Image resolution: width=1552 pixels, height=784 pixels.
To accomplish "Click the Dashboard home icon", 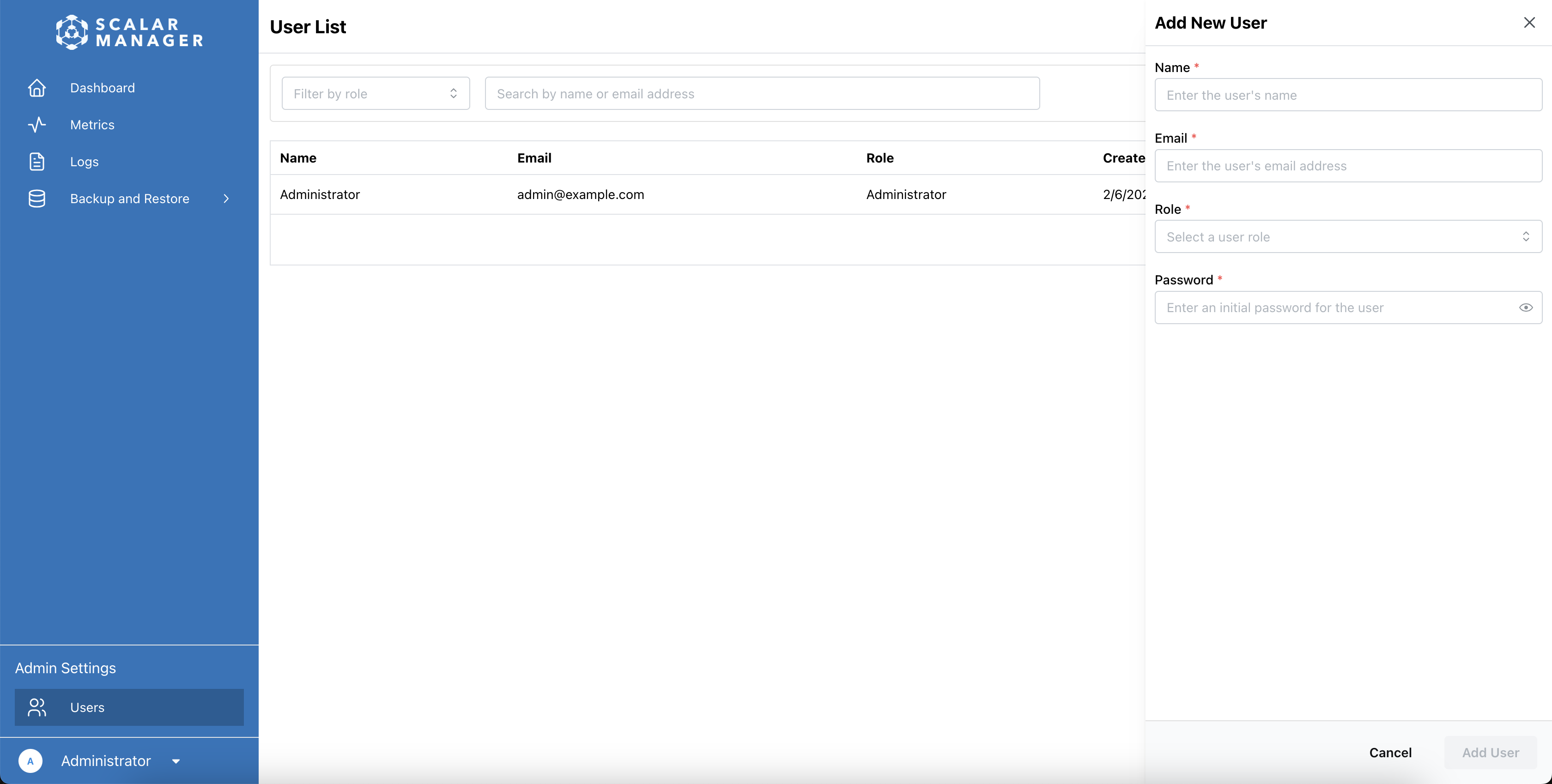I will [x=37, y=88].
